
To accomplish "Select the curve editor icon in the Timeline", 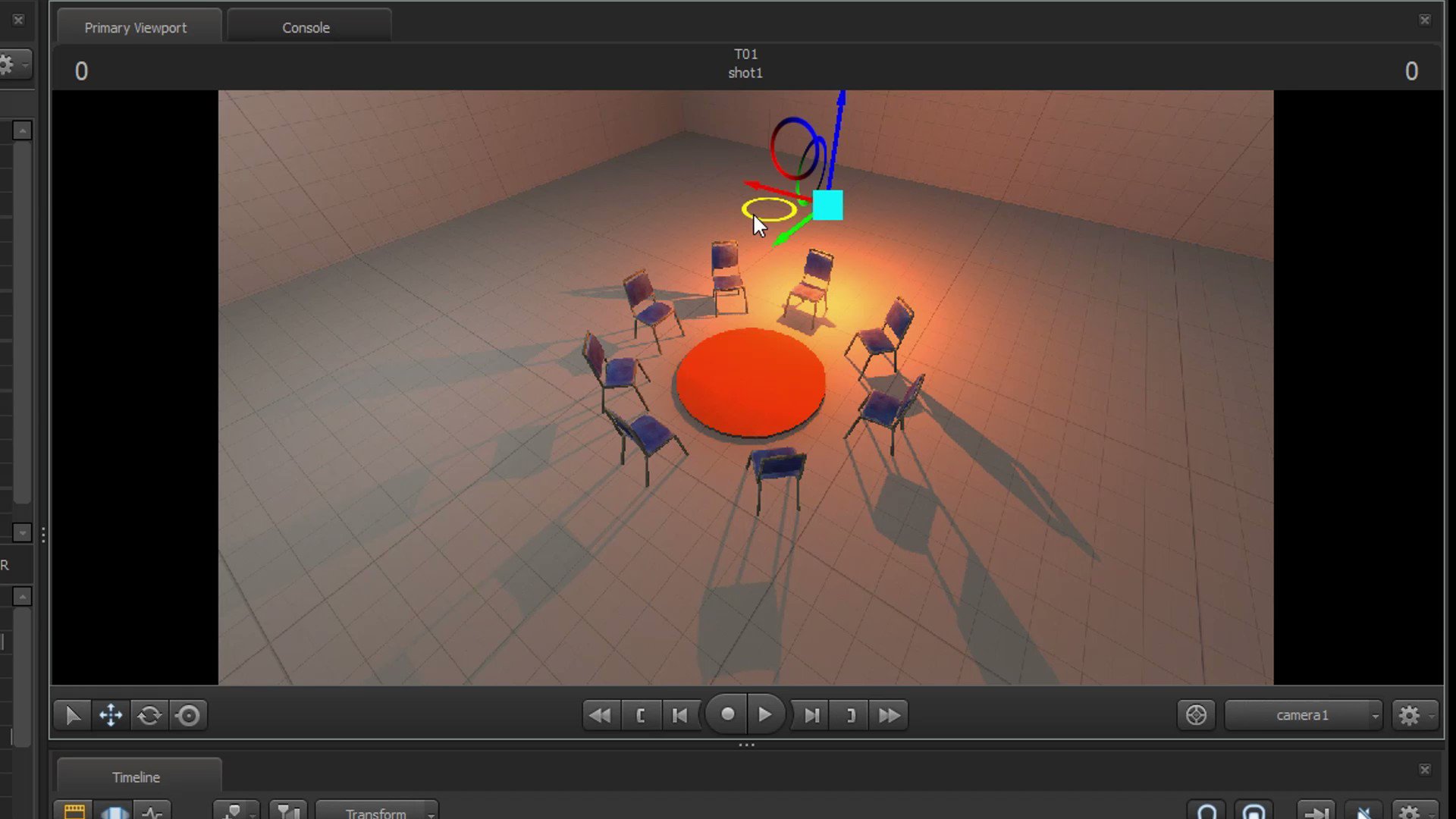I will (x=152, y=811).
